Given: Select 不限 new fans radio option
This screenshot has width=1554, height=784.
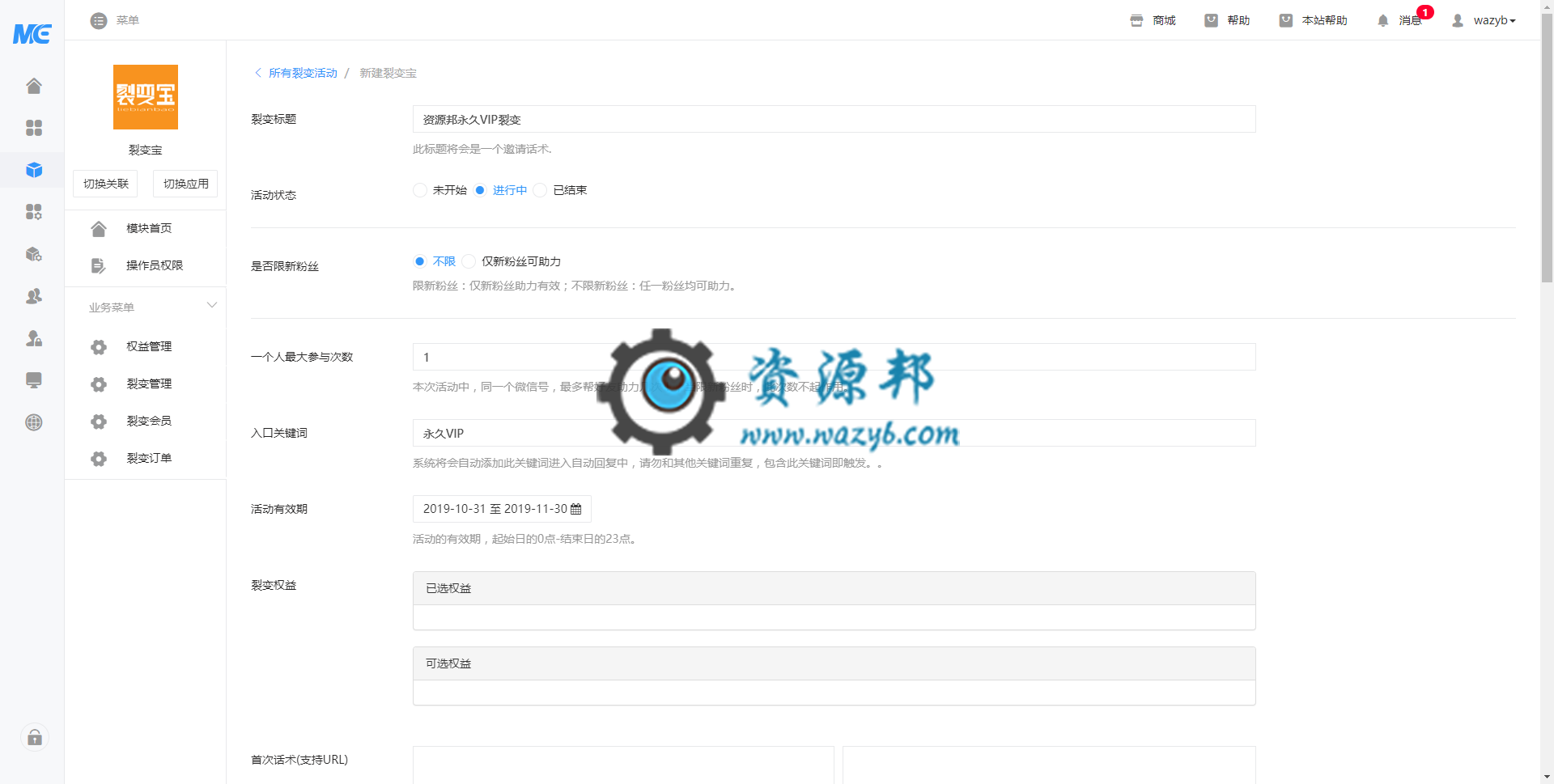Looking at the screenshot, I should [x=419, y=261].
